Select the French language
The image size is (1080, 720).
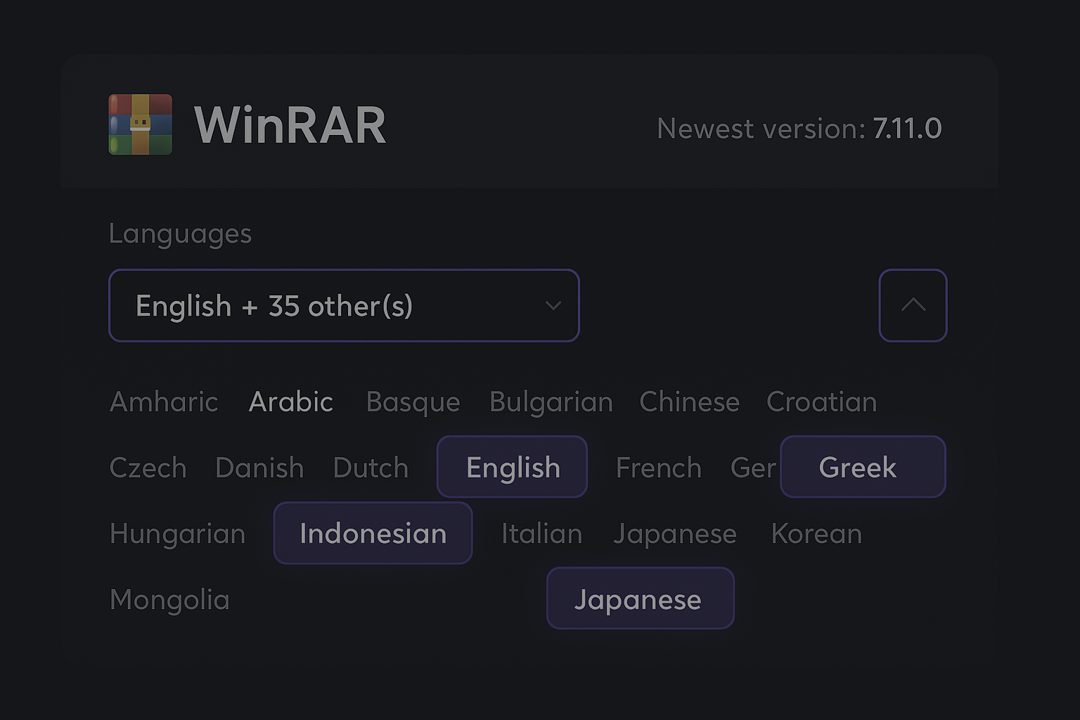658,468
